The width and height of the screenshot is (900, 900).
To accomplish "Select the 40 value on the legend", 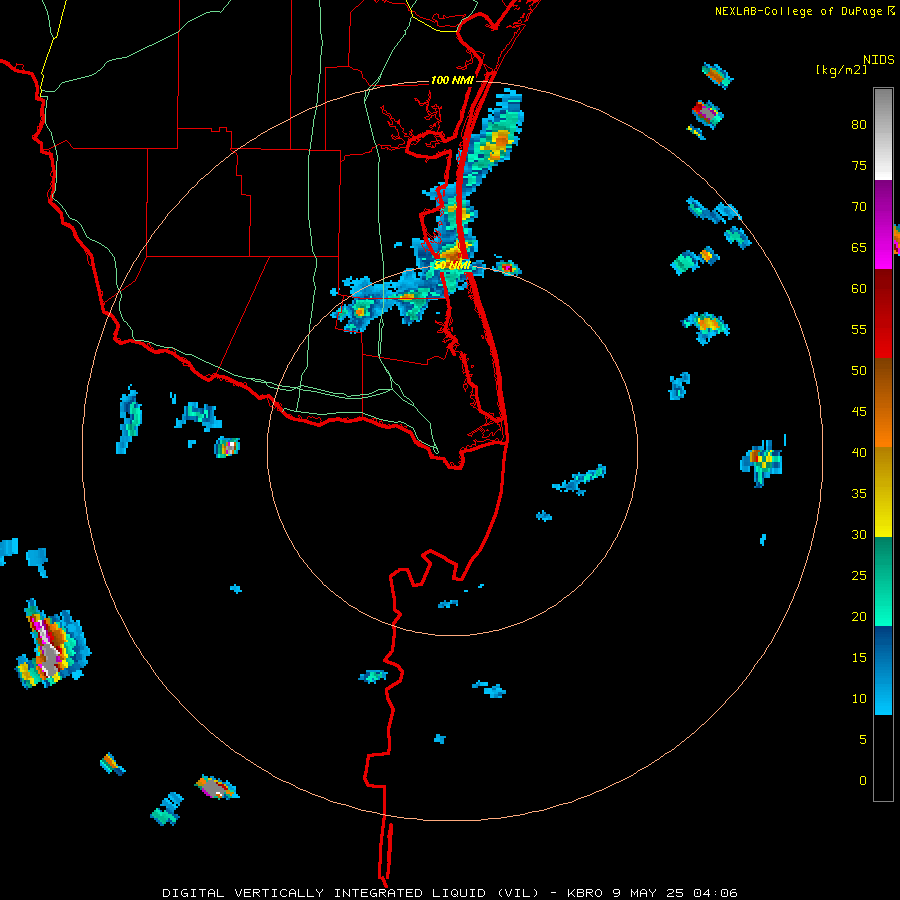I will tap(859, 453).
